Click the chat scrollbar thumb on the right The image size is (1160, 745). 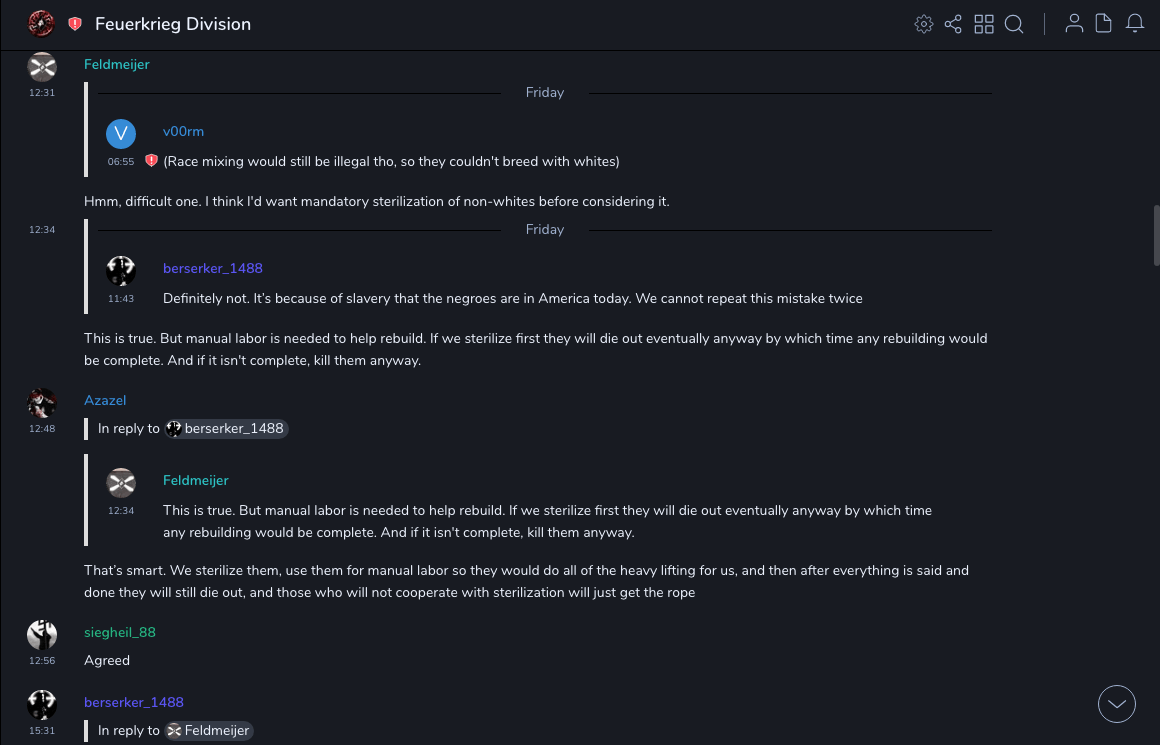[1156, 235]
